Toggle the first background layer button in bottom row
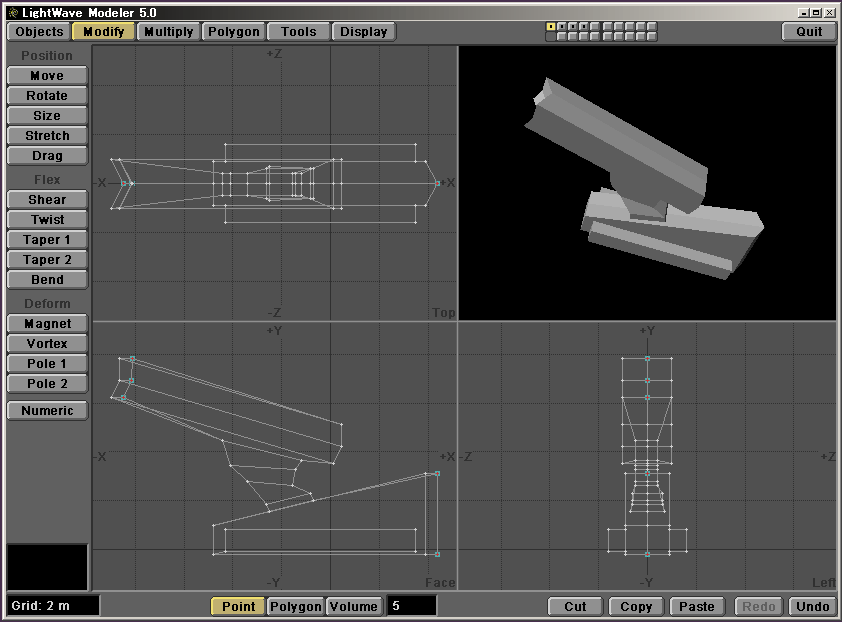This screenshot has height=622, width=842. point(551,37)
